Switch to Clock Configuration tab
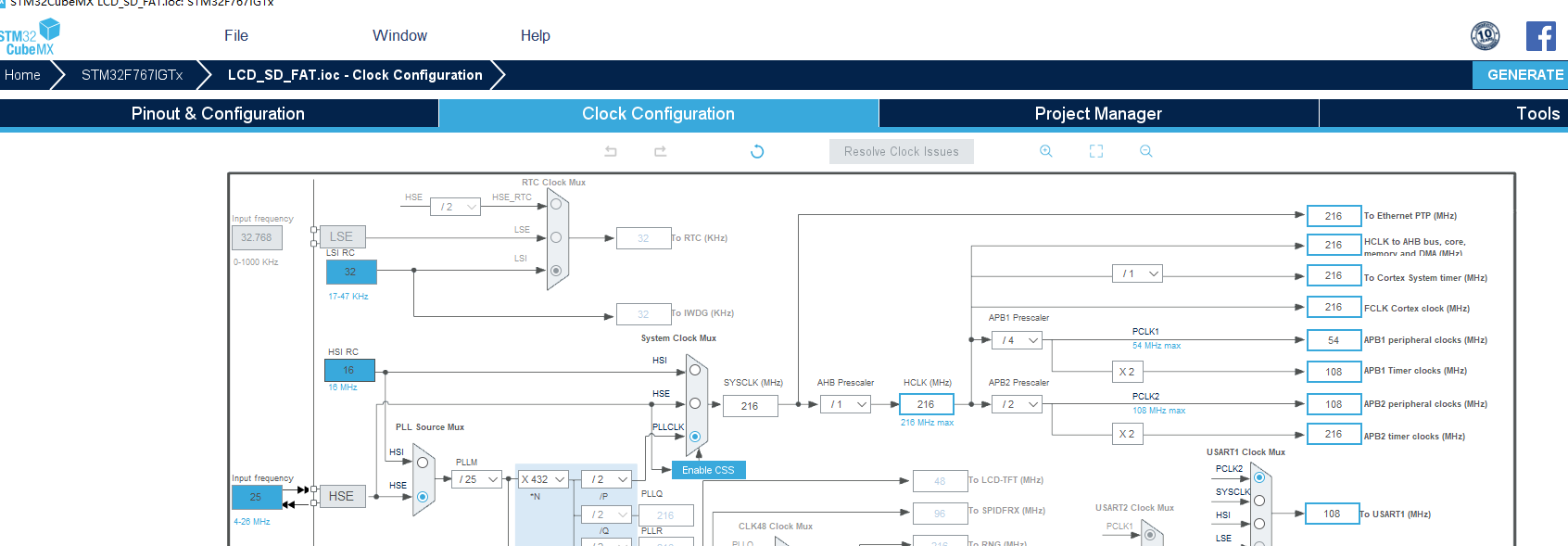The height and width of the screenshot is (546, 1568). (x=658, y=113)
